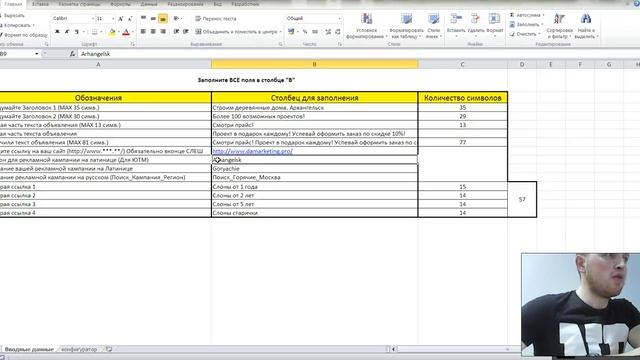Screen dimensions: 640x360
Task: Open the Name Box dropdown arrow
Action: [37, 54]
